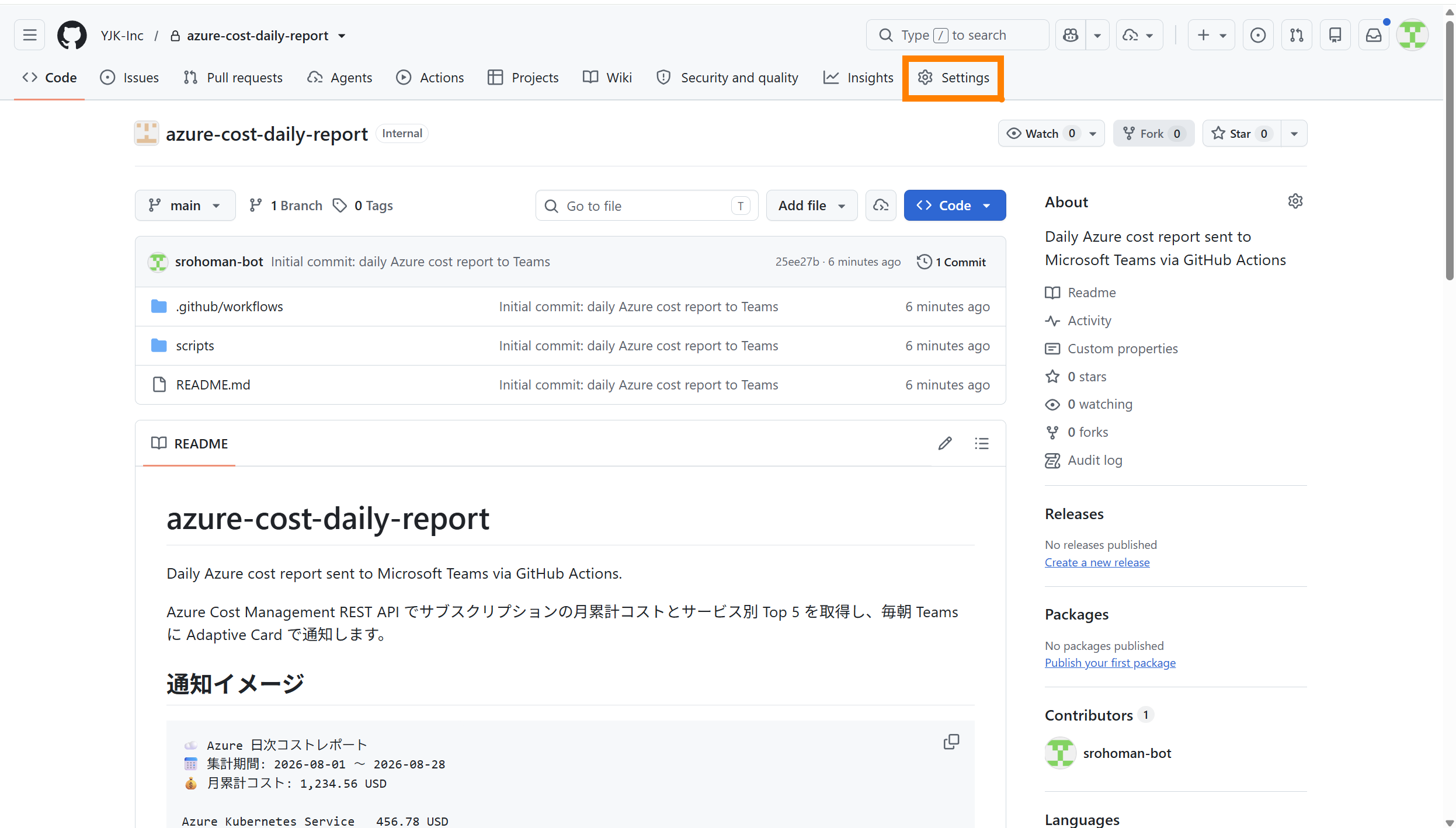Viewport: 1456px width, 828px height.
Task: Open the repositories icon in header
Action: pyautogui.click(x=1335, y=36)
